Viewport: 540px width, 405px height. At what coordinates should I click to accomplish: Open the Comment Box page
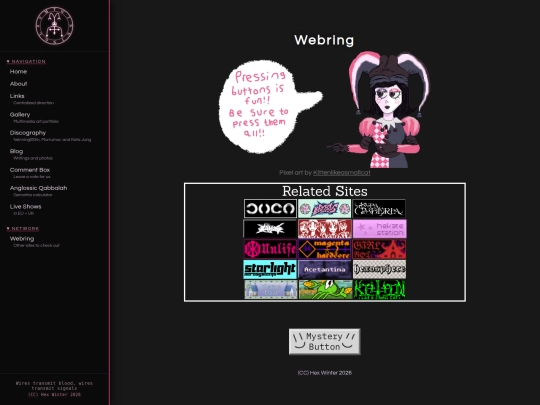pyautogui.click(x=30, y=170)
